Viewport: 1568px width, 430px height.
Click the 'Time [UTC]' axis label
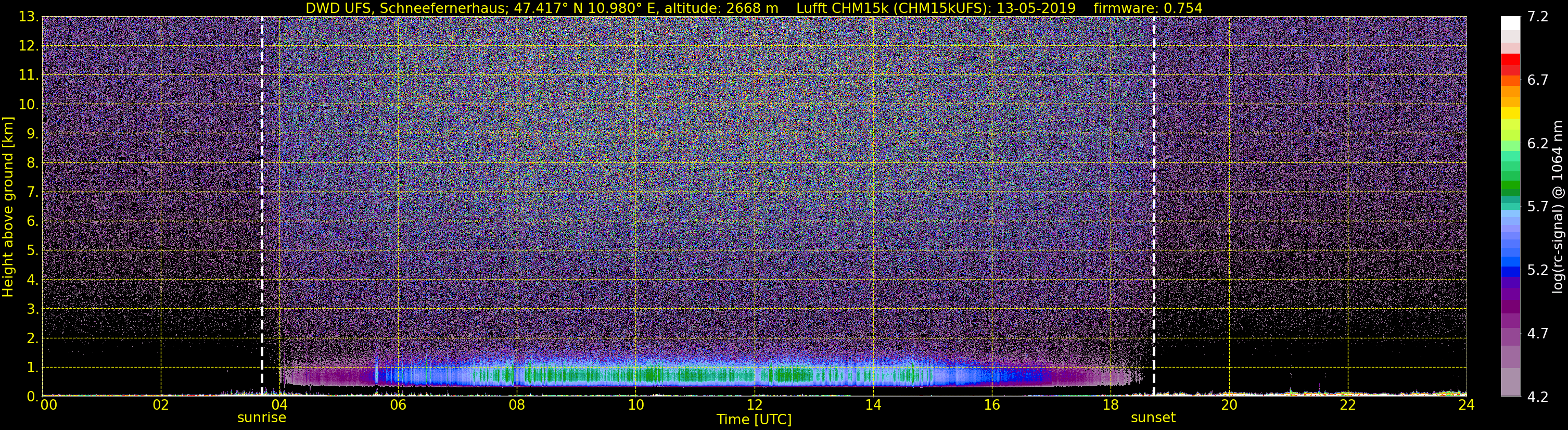(x=754, y=419)
